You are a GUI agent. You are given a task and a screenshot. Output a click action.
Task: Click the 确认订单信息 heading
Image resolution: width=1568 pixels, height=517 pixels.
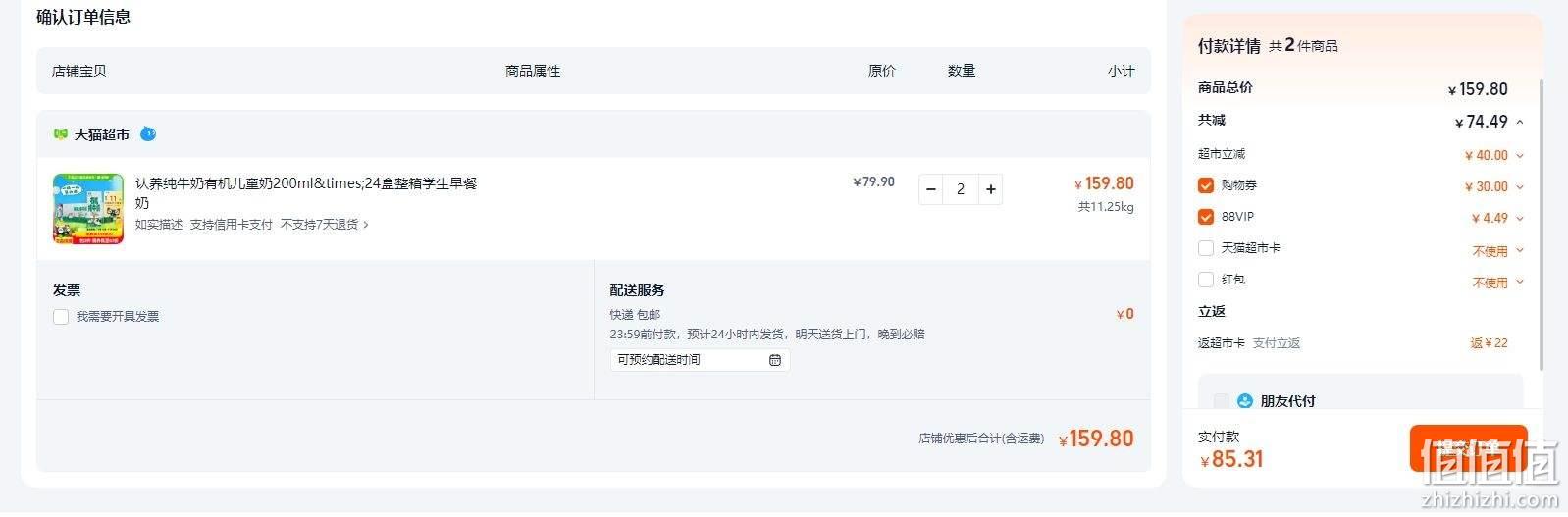(x=83, y=17)
